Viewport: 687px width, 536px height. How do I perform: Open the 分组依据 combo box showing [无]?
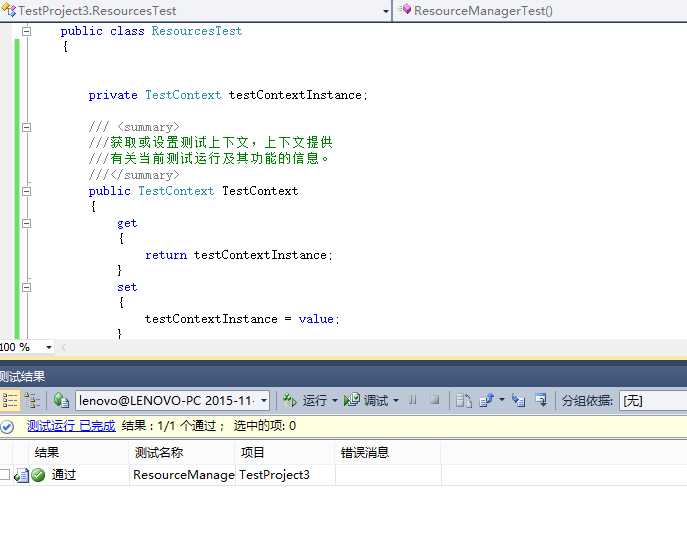(x=653, y=401)
